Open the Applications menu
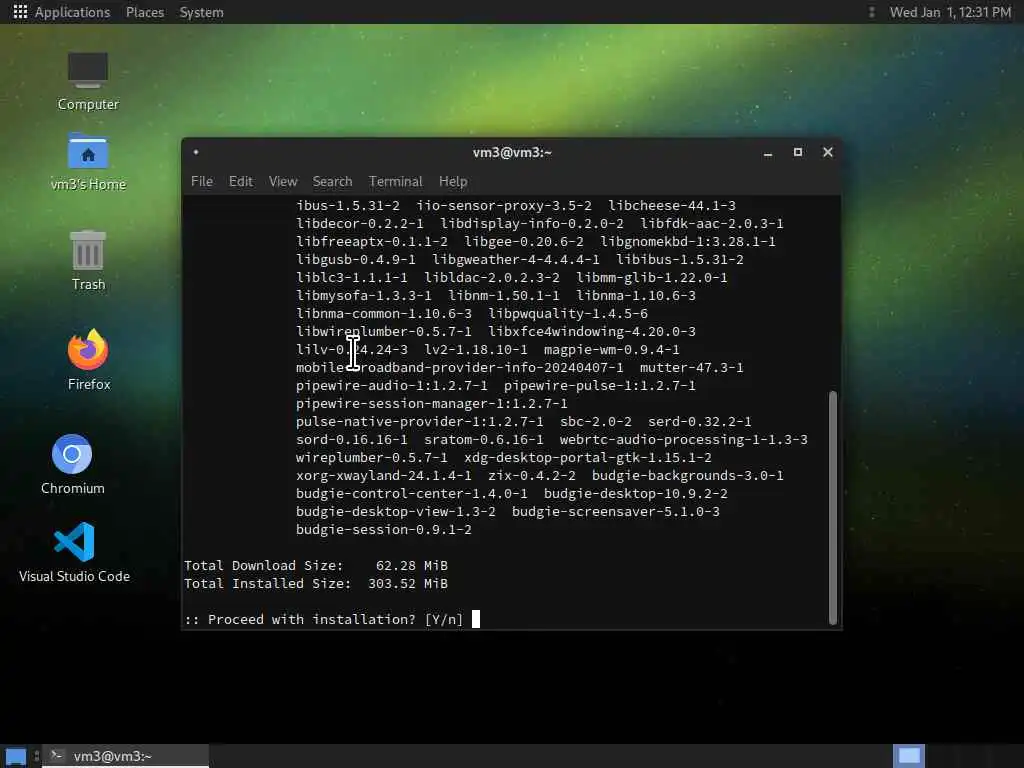 72,12
